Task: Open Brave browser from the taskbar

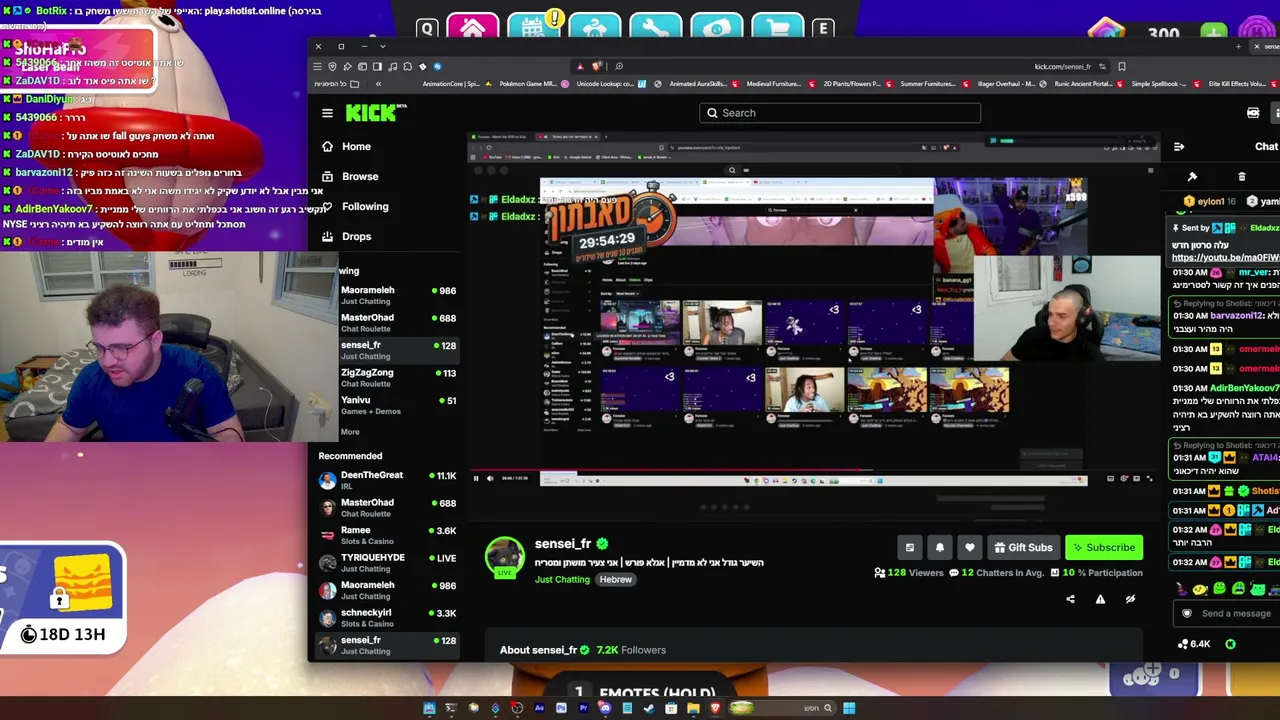Action: click(x=715, y=708)
